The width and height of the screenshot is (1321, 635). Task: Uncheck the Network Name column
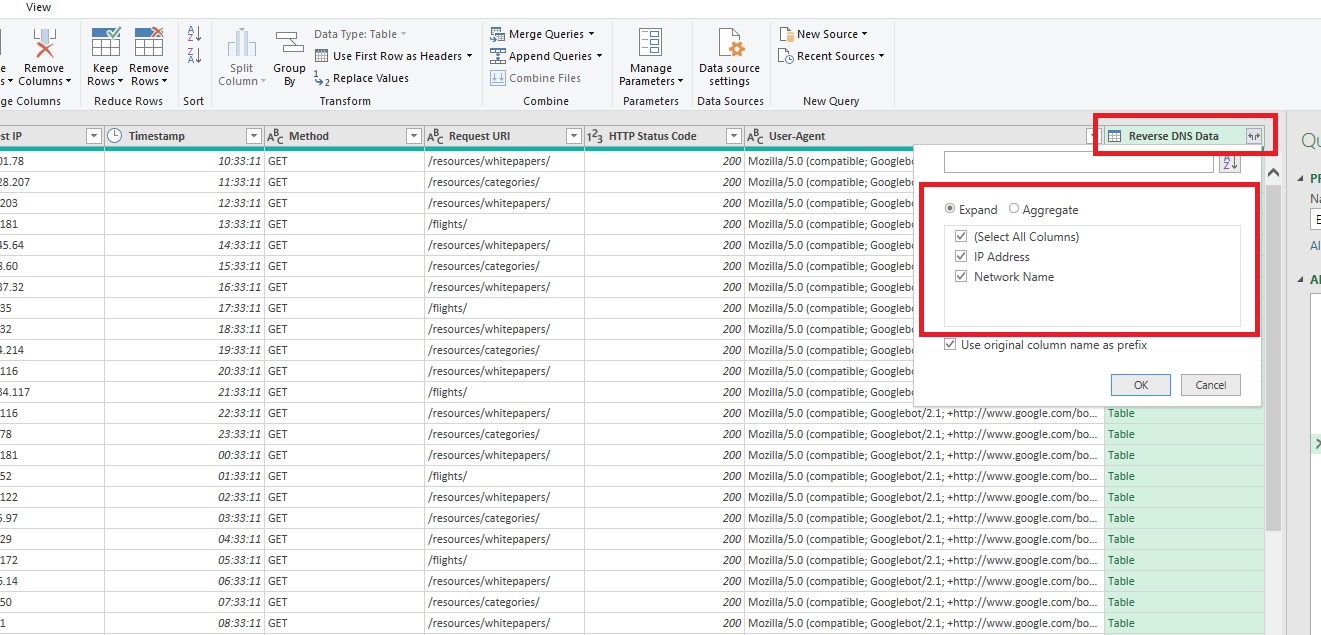pyautogui.click(x=960, y=276)
